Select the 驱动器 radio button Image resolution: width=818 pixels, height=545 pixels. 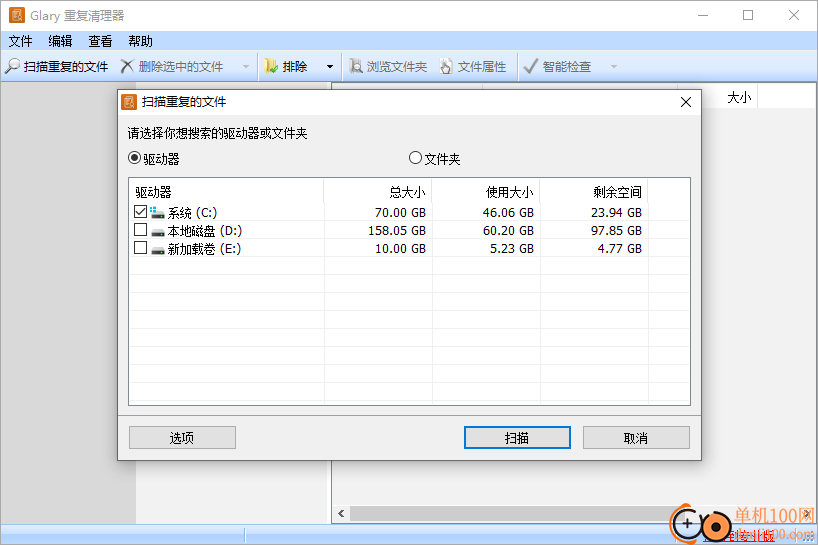click(x=135, y=158)
